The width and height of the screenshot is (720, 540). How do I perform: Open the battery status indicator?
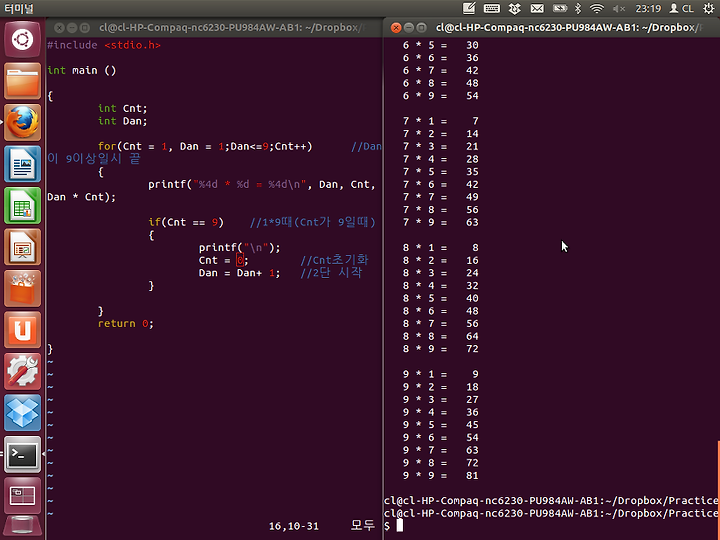coord(559,8)
